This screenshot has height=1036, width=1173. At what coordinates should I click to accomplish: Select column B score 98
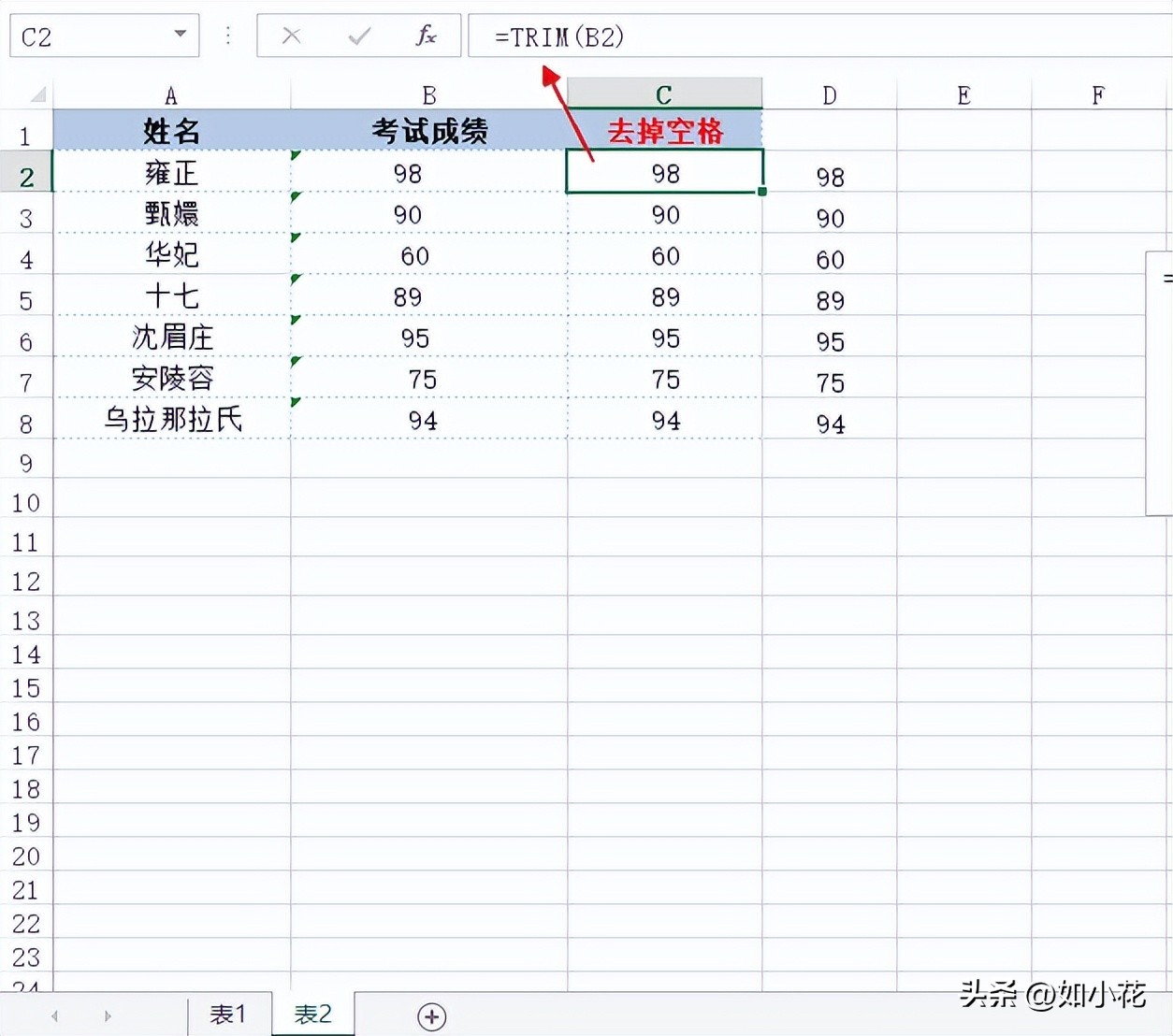(x=429, y=173)
